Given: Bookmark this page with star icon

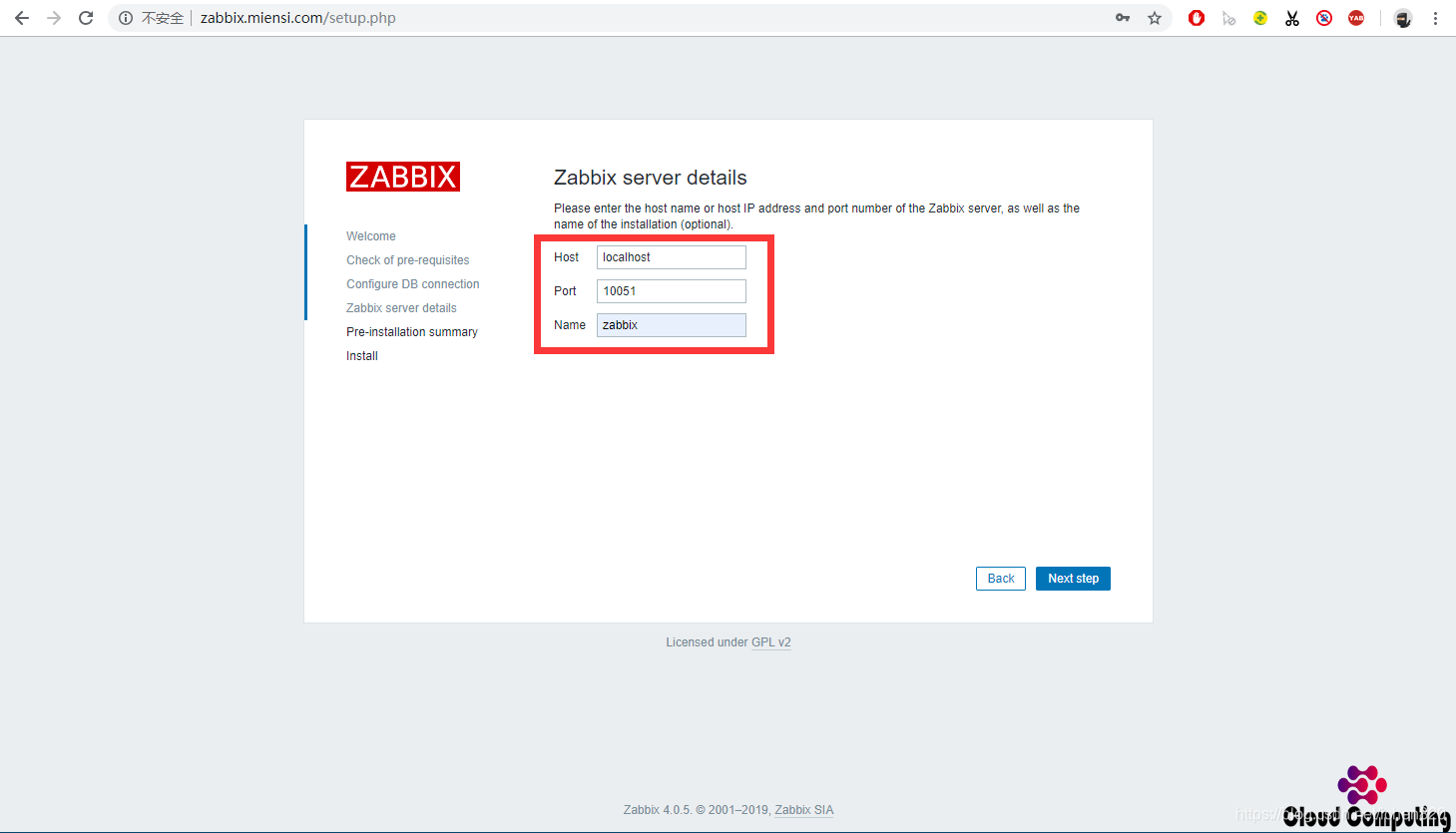Looking at the screenshot, I should [x=1155, y=18].
